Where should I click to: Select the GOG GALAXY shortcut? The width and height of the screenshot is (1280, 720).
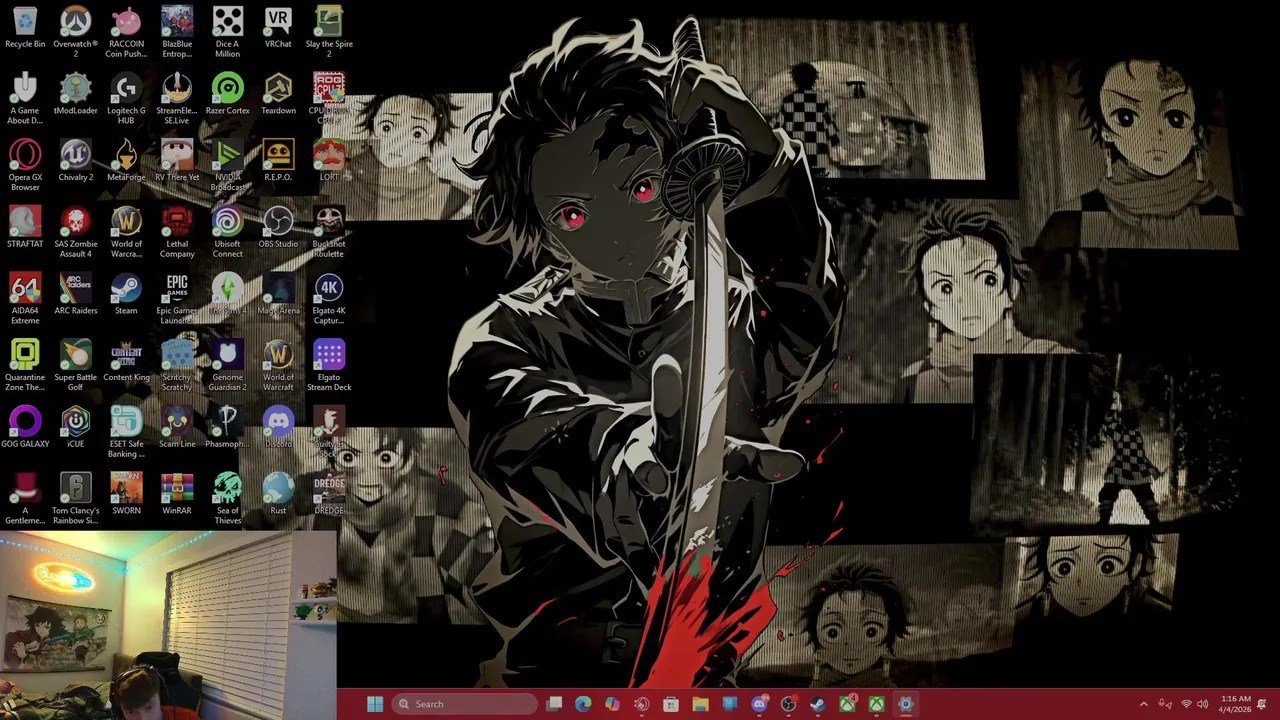pos(25,428)
